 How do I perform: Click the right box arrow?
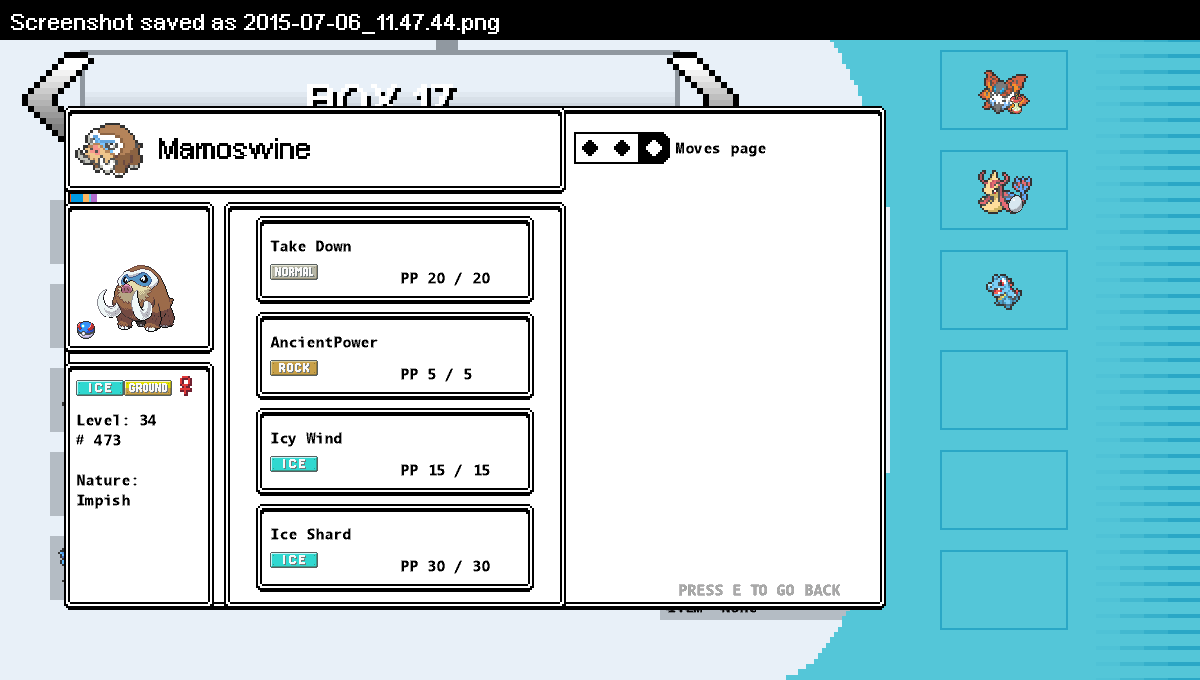[705, 80]
